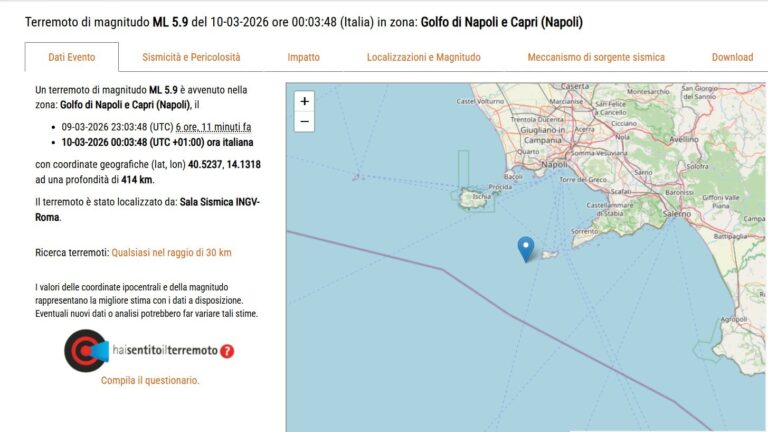The height and width of the screenshot is (432, 768).
Task: Click Avellino label on the map
Action: point(685,140)
